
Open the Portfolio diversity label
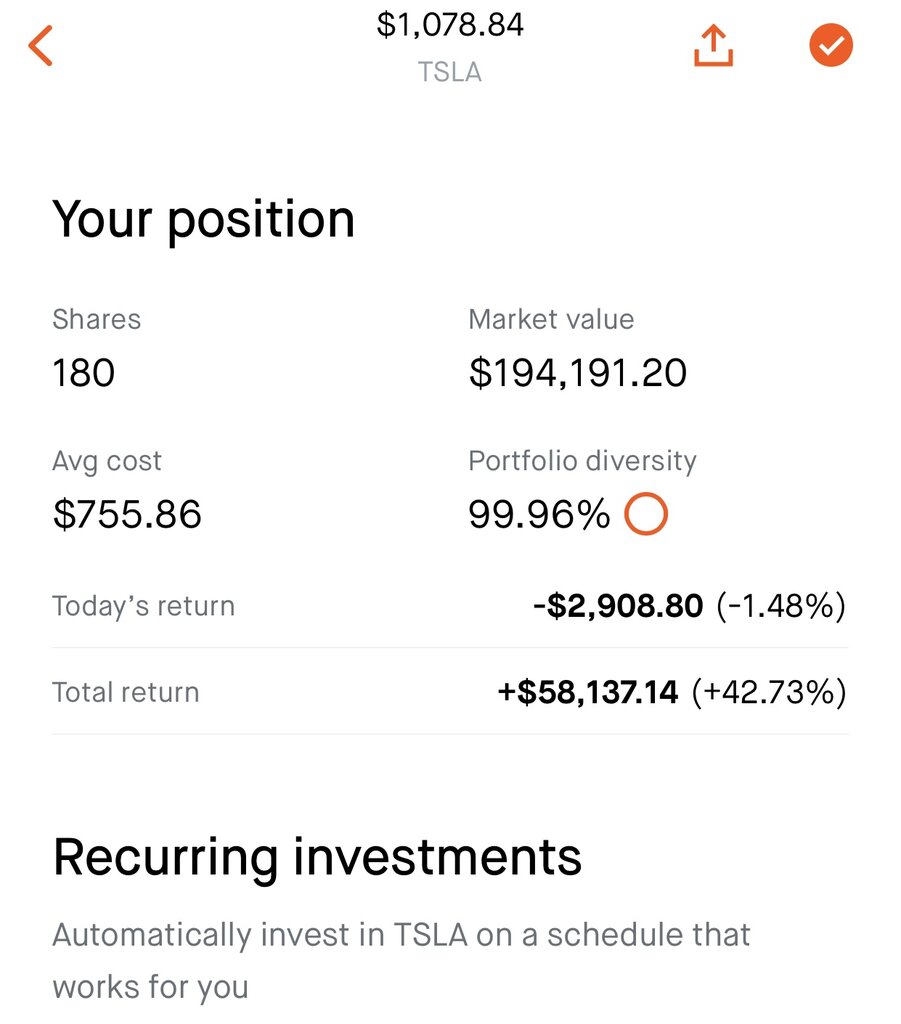(x=582, y=461)
